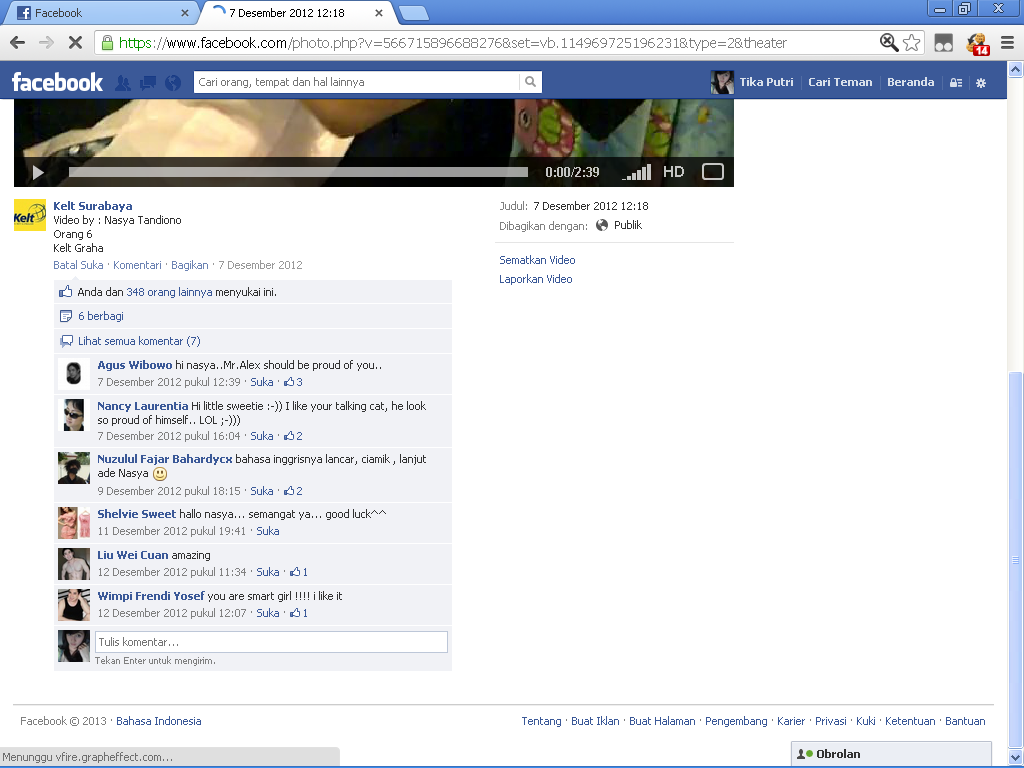Like Nuzulul Fajar Bahardycx's comment

point(262,491)
